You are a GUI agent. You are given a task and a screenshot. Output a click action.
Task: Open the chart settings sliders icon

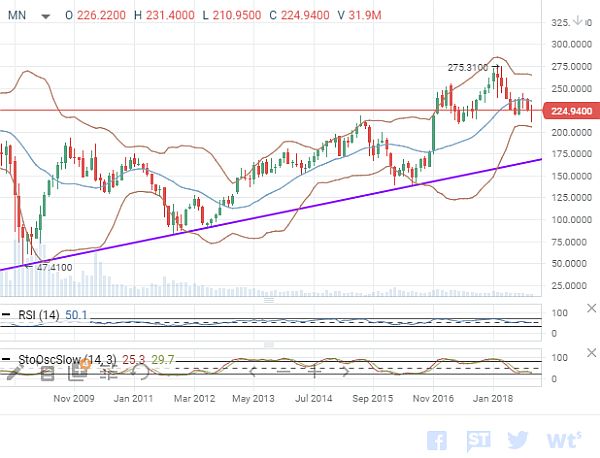tap(109, 372)
